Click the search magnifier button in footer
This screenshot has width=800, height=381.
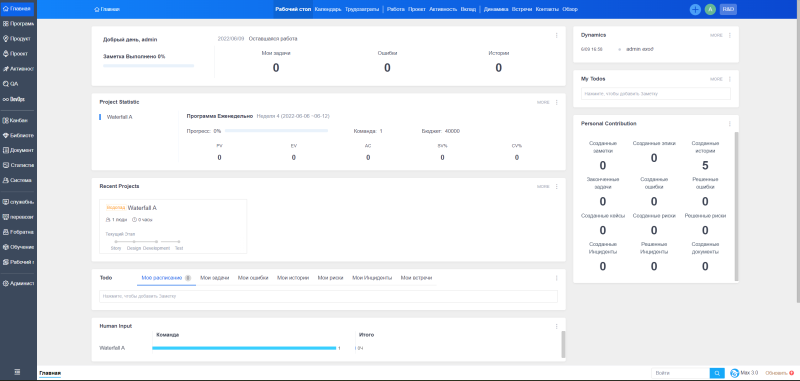point(717,373)
